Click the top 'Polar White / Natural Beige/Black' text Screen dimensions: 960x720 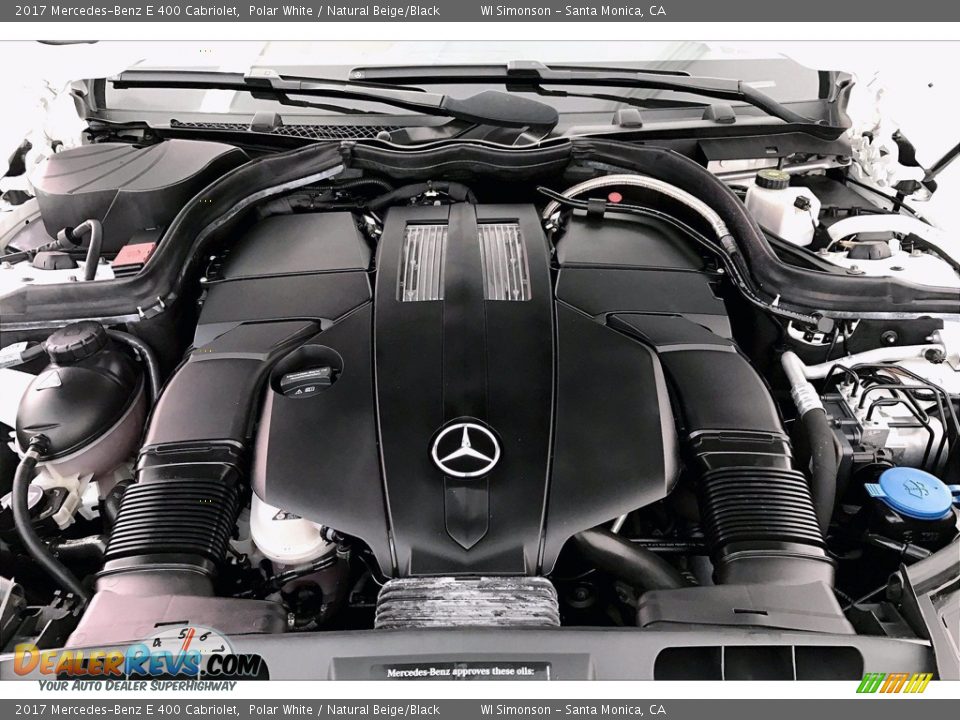coord(344,10)
